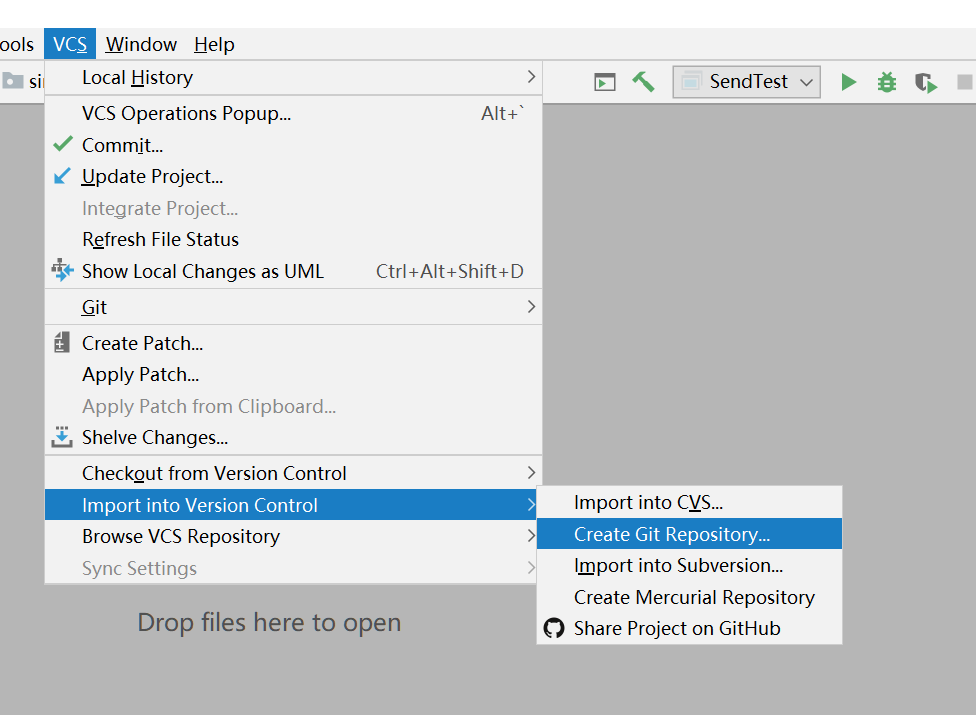976x715 pixels.
Task: Select Shelve Changes... menu item
Action: coord(293,437)
